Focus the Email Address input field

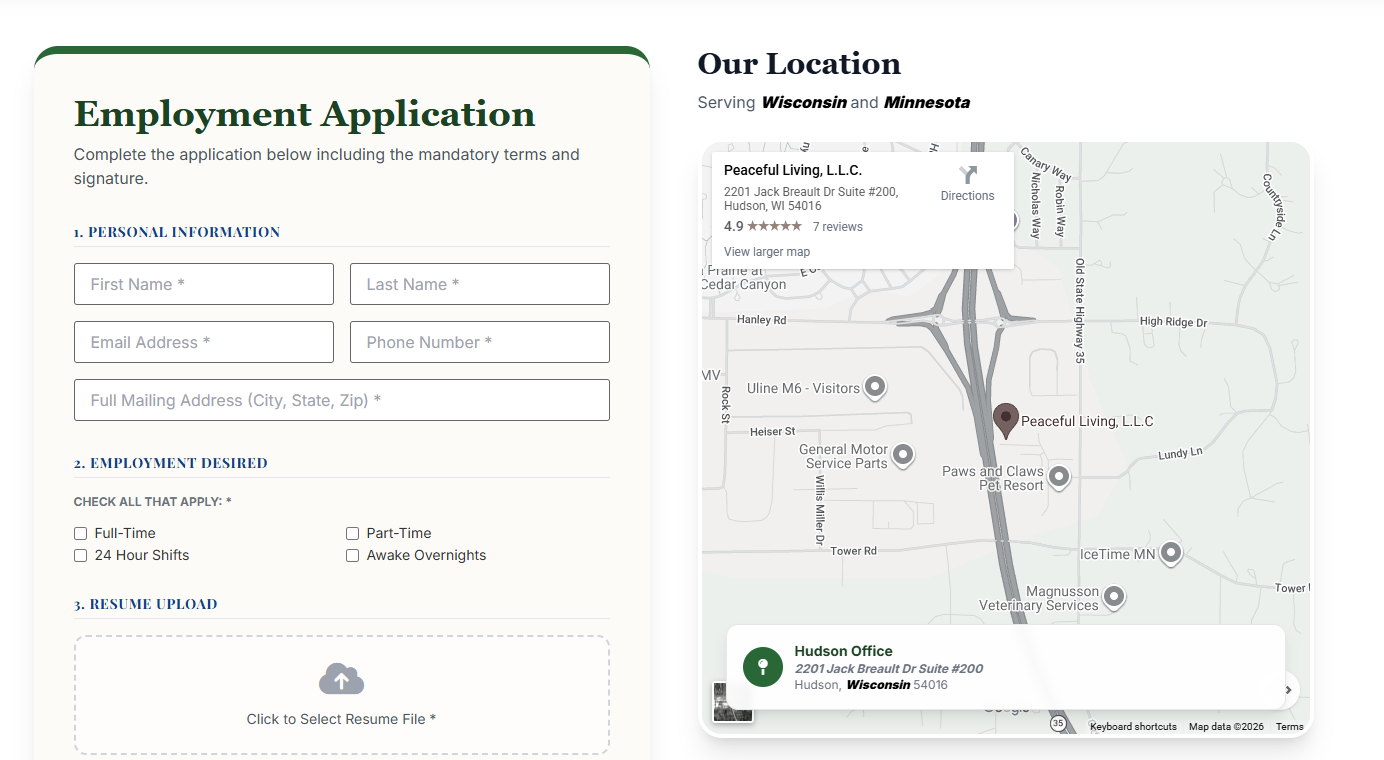pyautogui.click(x=204, y=342)
